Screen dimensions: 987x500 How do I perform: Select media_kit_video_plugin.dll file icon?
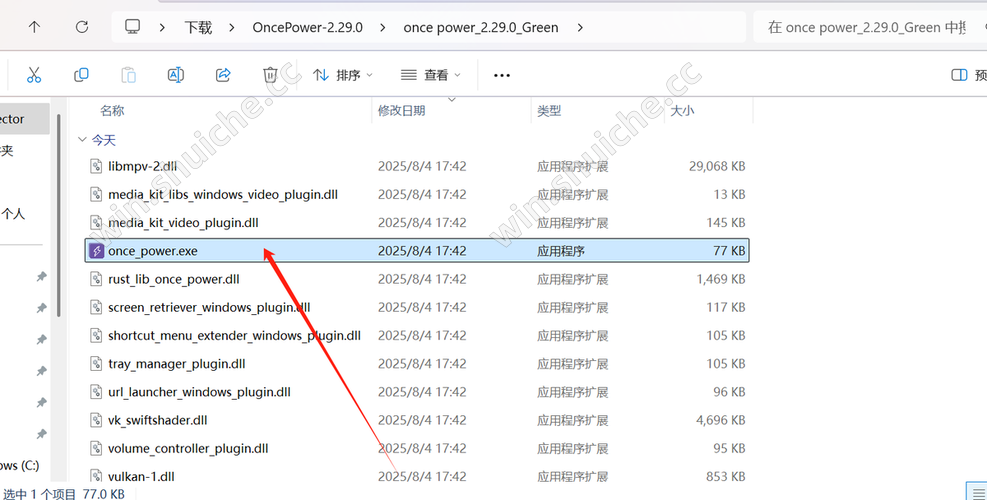point(96,222)
